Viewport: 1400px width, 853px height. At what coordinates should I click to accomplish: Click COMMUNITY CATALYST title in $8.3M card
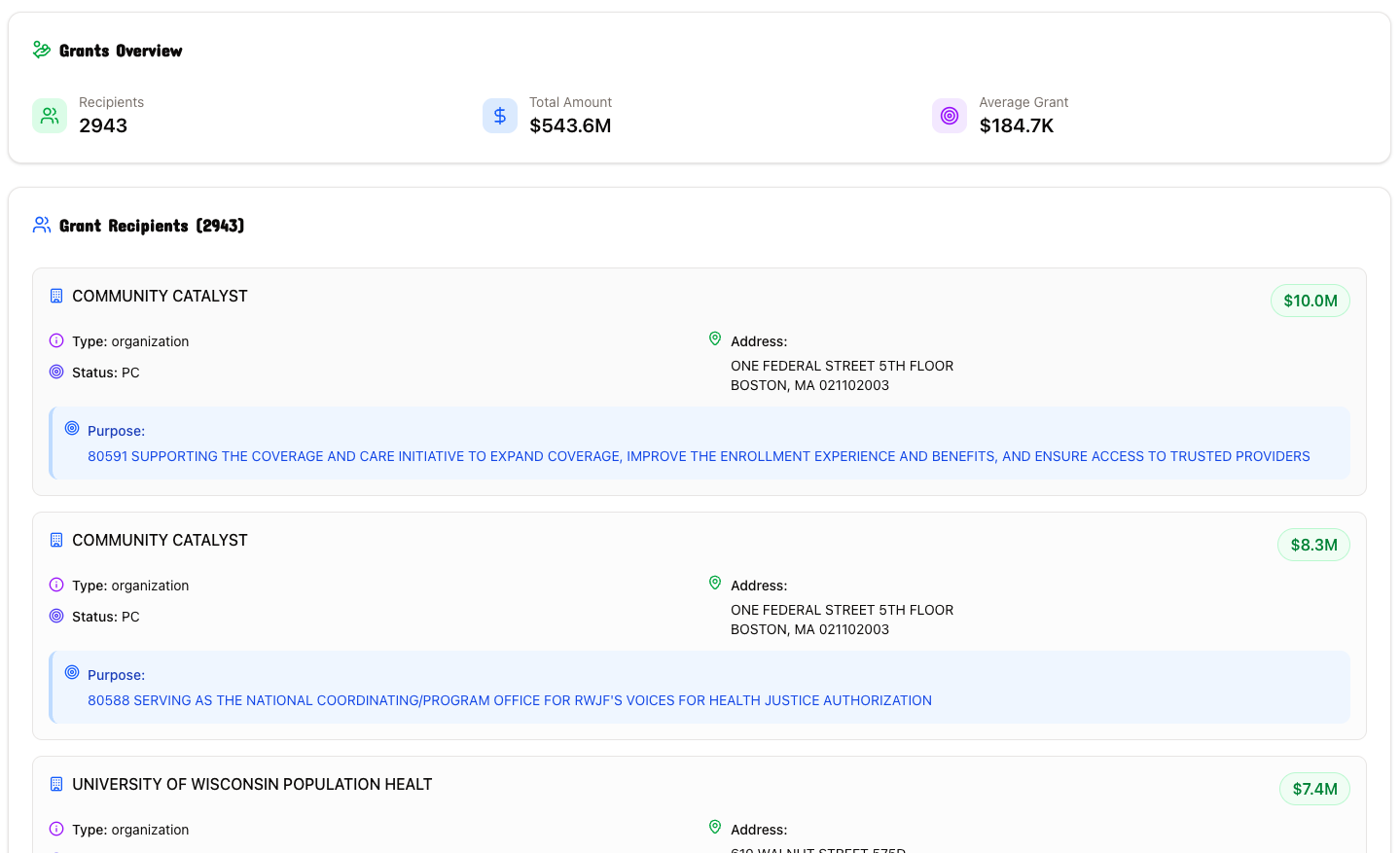pos(160,540)
